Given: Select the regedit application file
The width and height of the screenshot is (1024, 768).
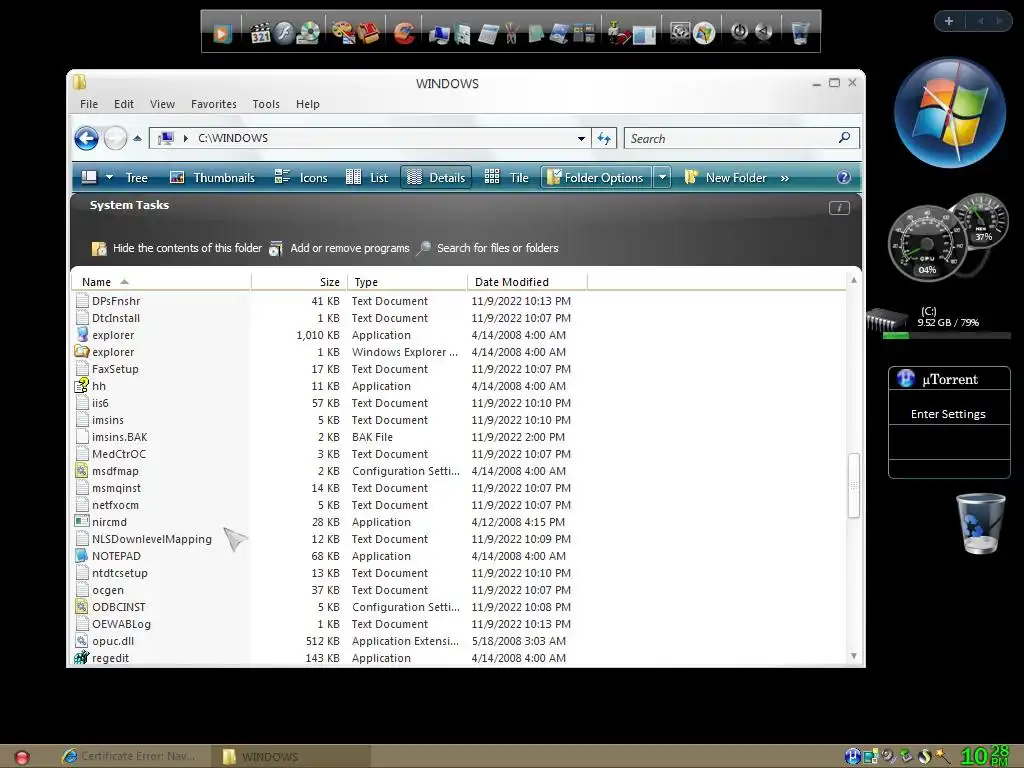Looking at the screenshot, I should [110, 658].
